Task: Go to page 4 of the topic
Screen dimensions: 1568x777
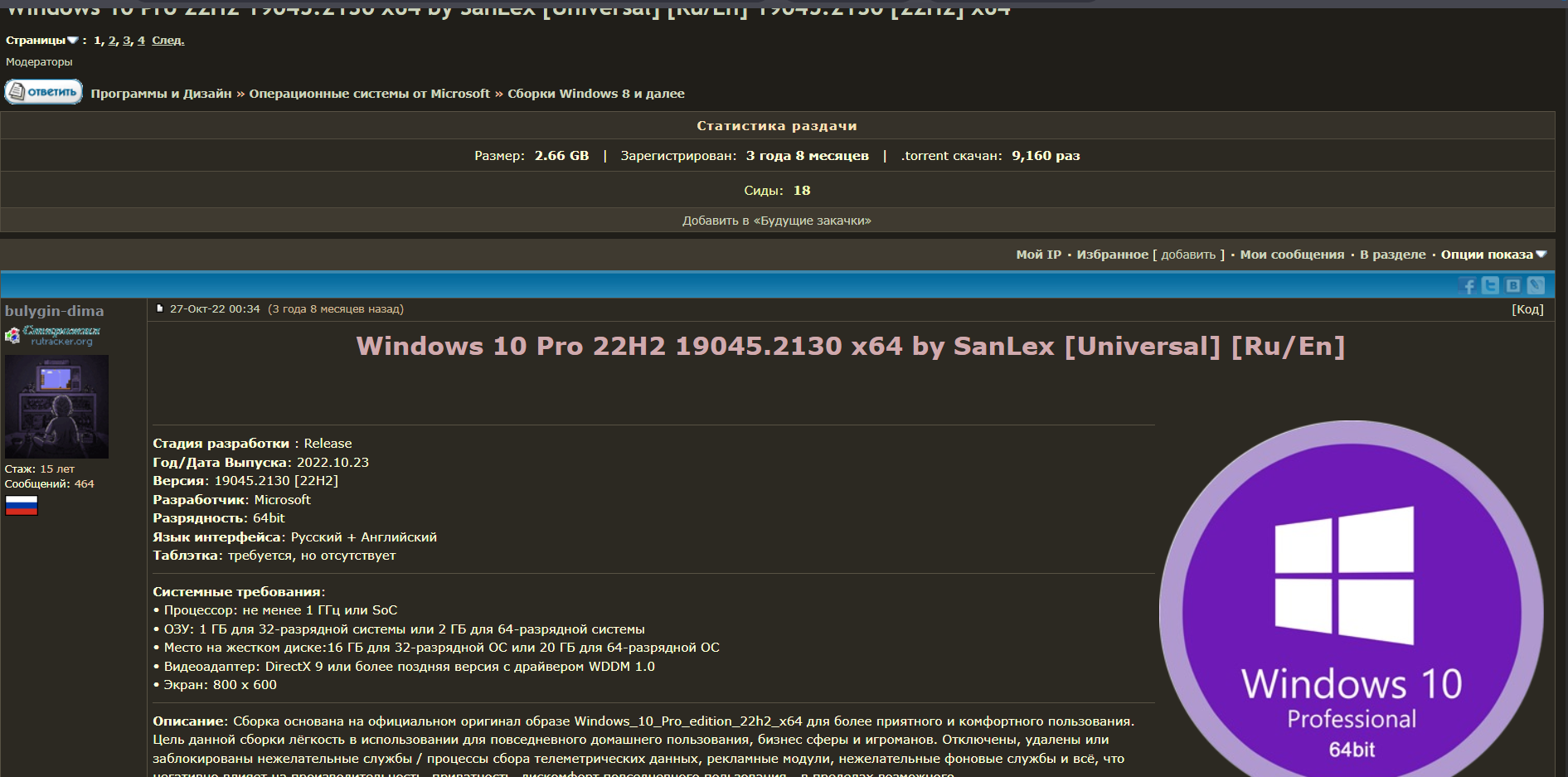Action: [x=141, y=40]
